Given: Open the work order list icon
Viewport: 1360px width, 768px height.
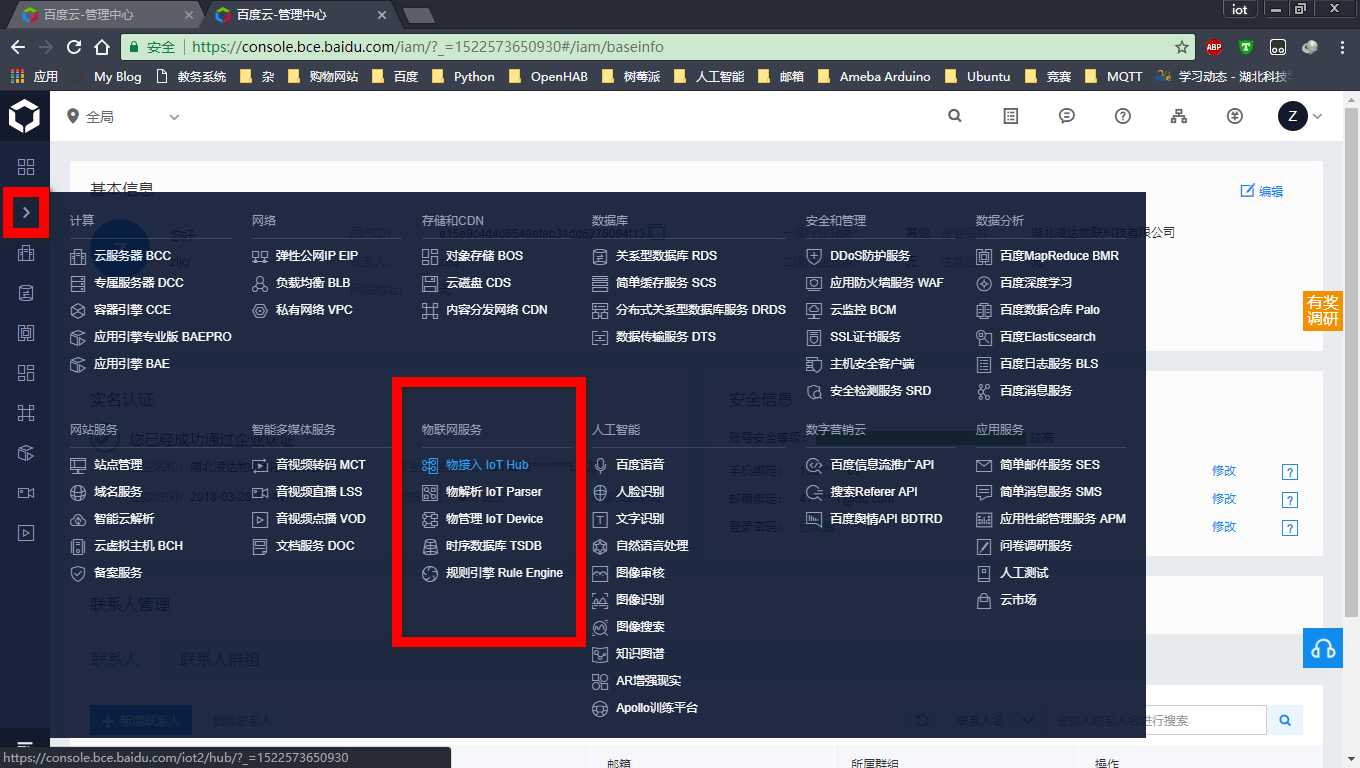Looking at the screenshot, I should [x=1011, y=116].
